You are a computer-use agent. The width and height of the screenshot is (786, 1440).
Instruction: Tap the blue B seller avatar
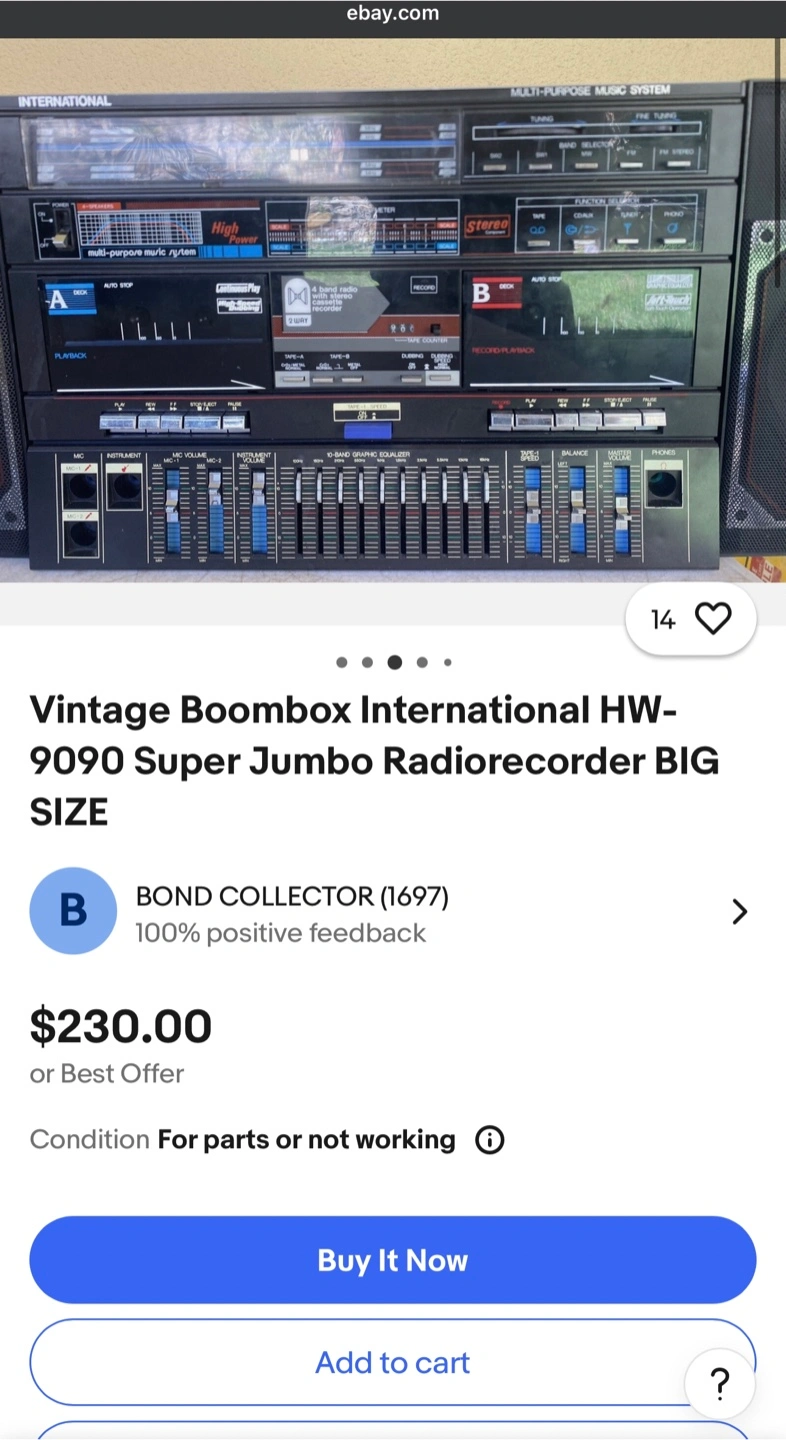(x=73, y=911)
